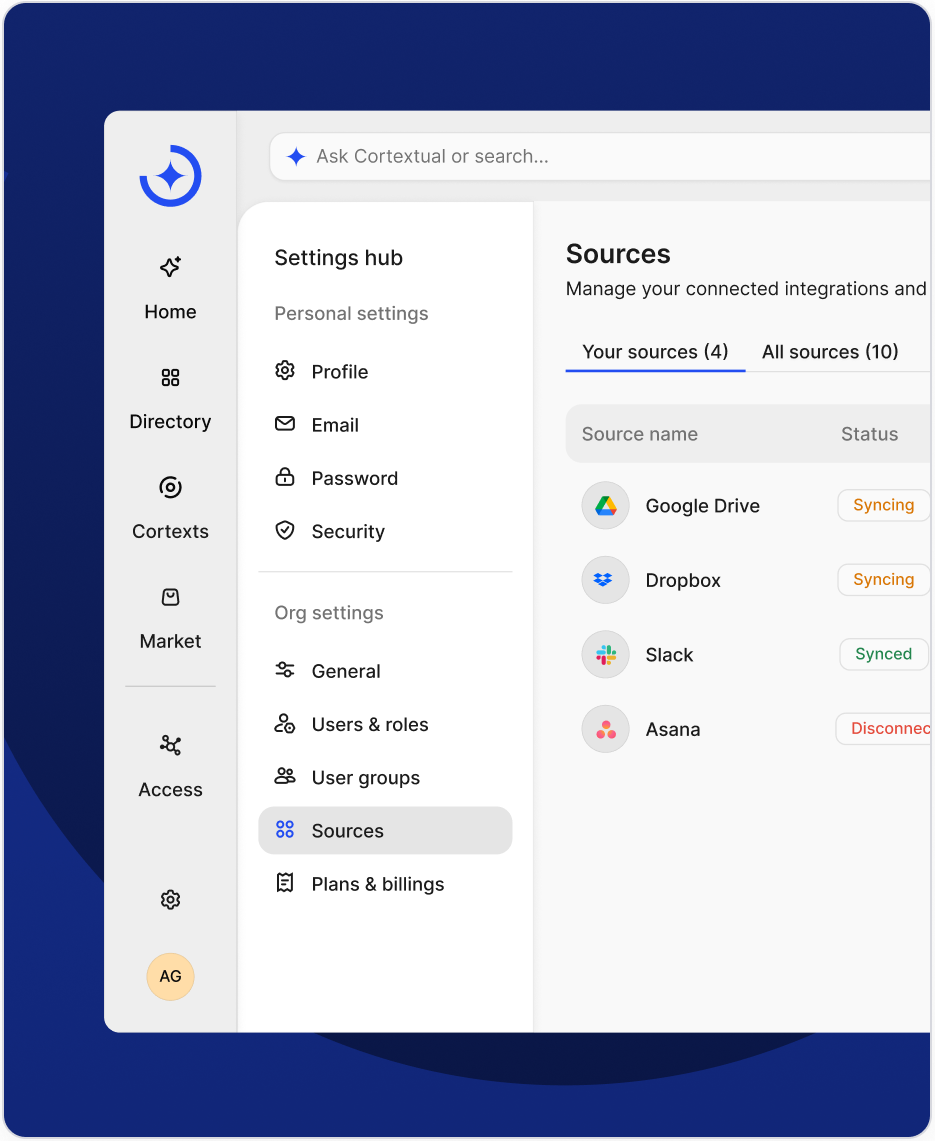Screen dimensions: 935x1141
Task: Open Profile personal settings
Action: pos(339,372)
